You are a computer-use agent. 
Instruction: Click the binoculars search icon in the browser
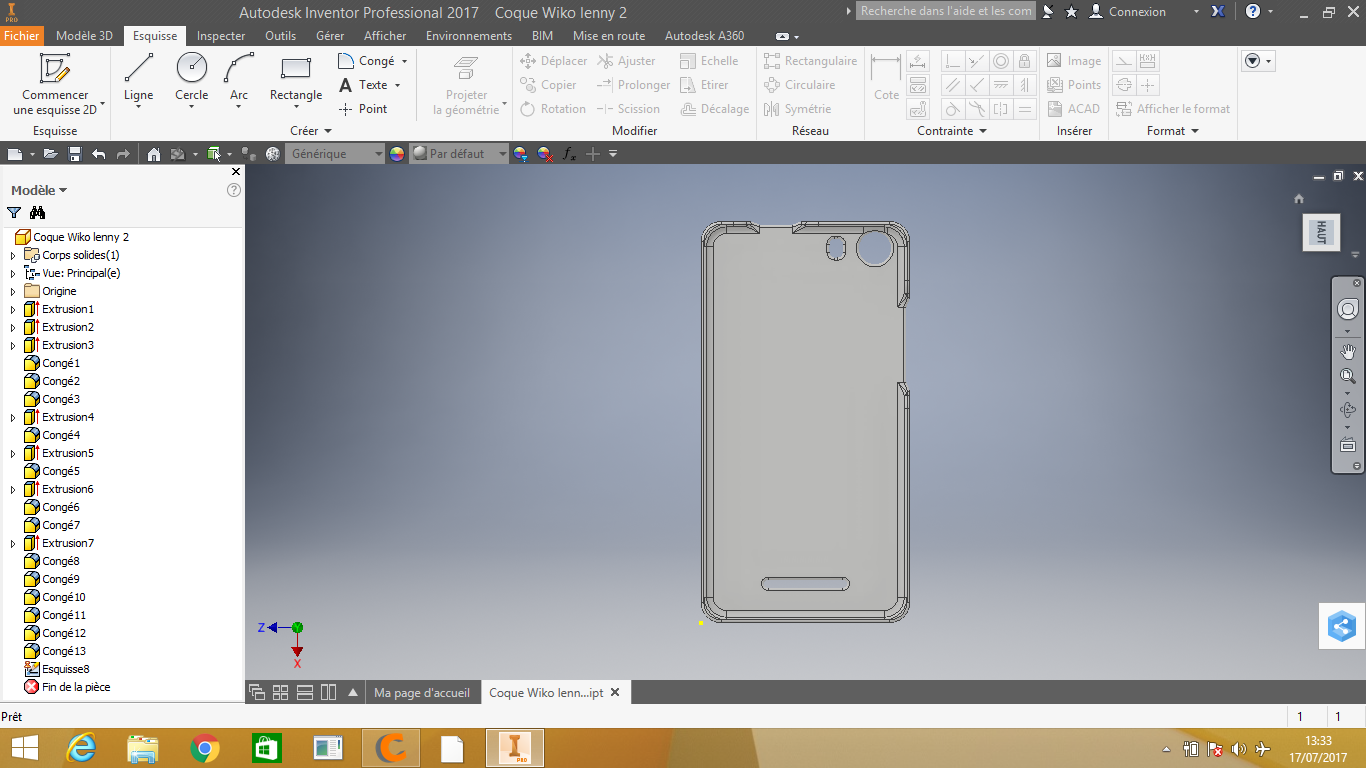38,212
